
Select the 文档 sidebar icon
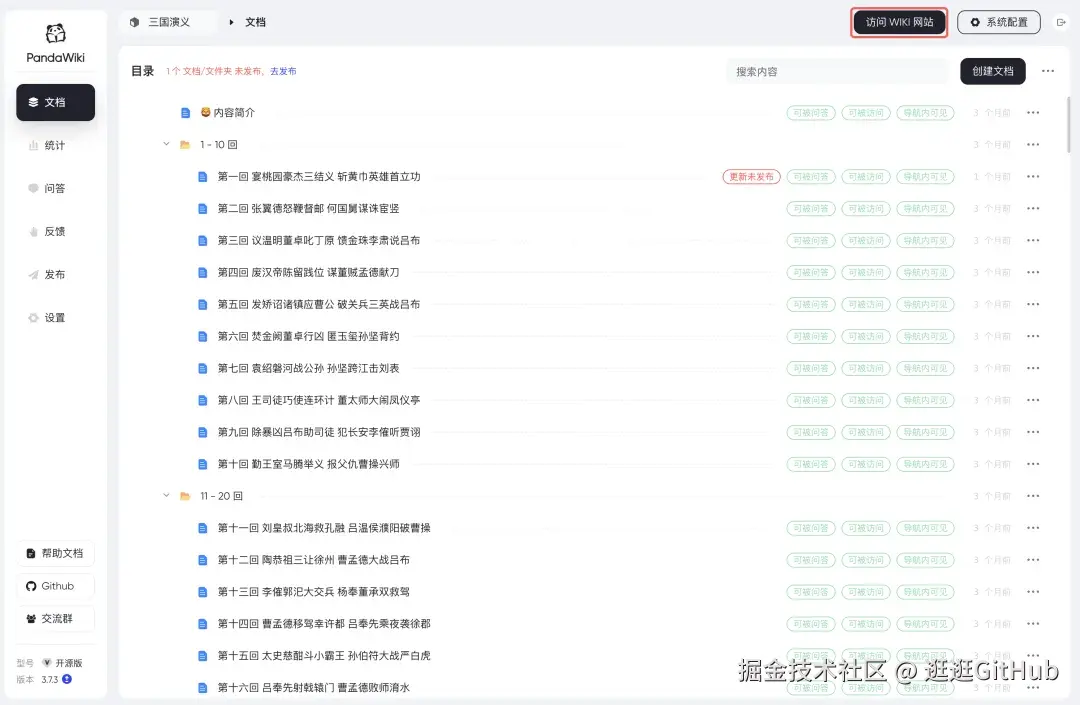[x=55, y=102]
